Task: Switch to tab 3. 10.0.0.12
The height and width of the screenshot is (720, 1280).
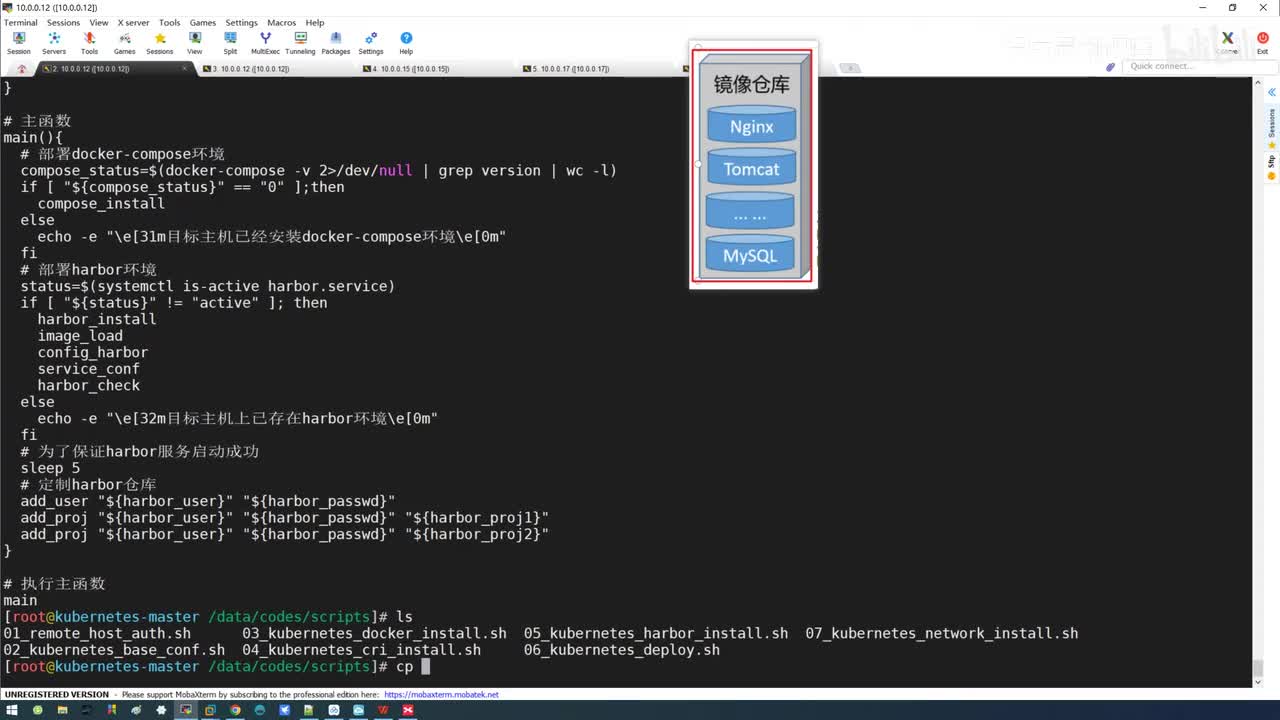Action: coord(277,69)
